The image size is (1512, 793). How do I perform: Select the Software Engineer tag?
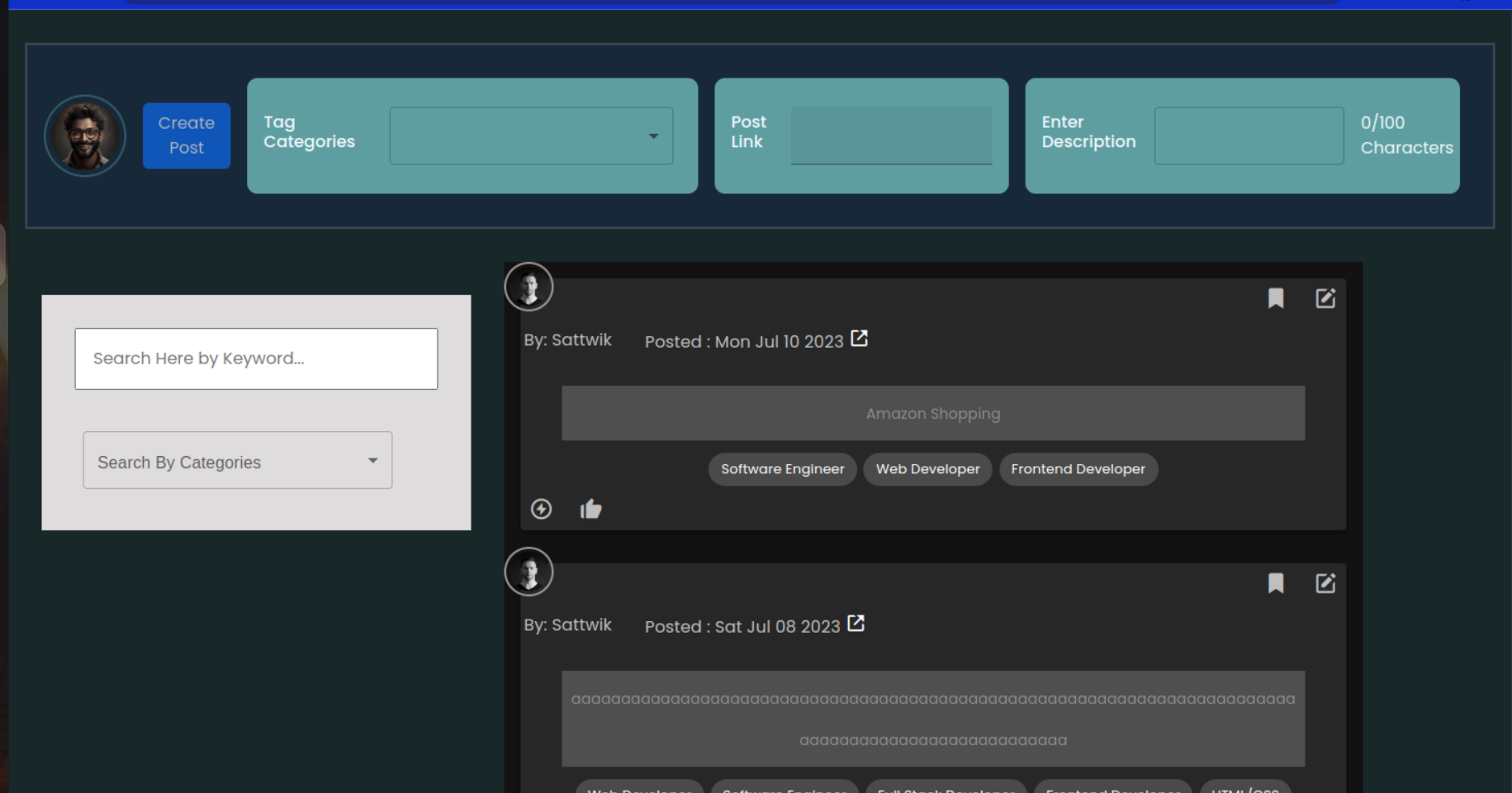click(x=782, y=468)
